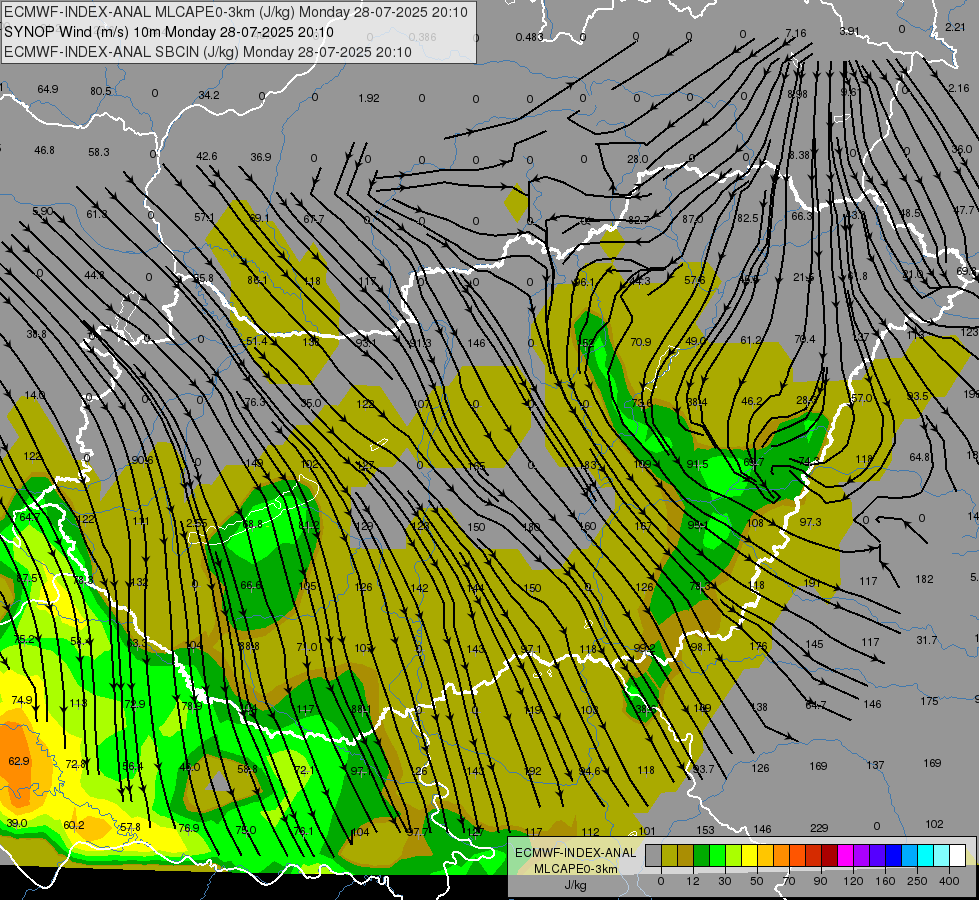Click the gray swatch in the MLCAPE legend
This screenshot has width=979, height=900.
(x=654, y=855)
